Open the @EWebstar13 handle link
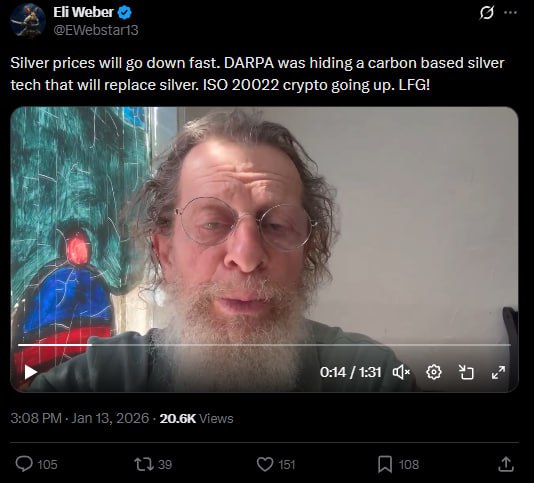The width and height of the screenshot is (534, 483). point(96,30)
